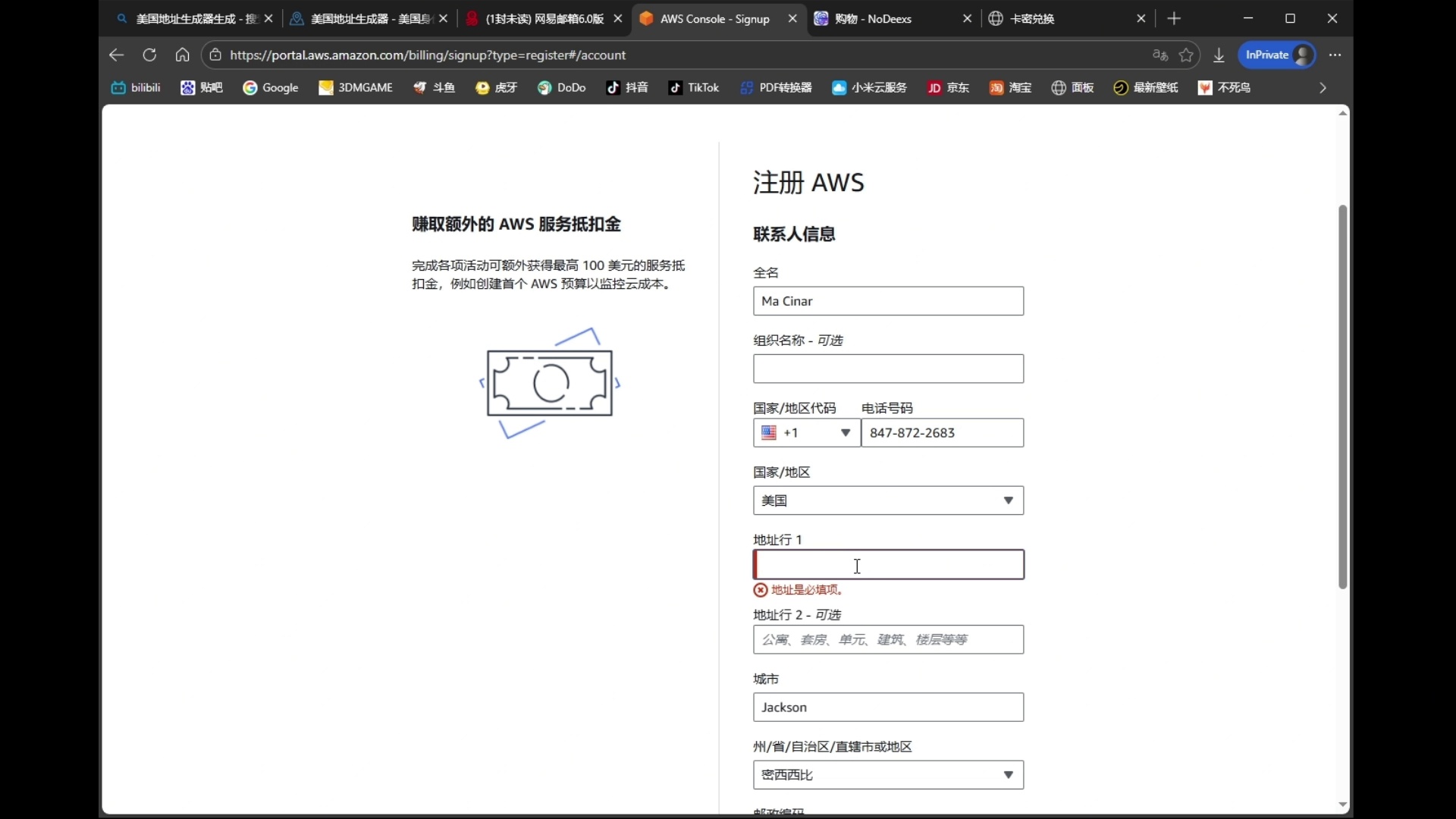
Task: Open the Downloads icon in the browser toolbar
Action: 1219,55
